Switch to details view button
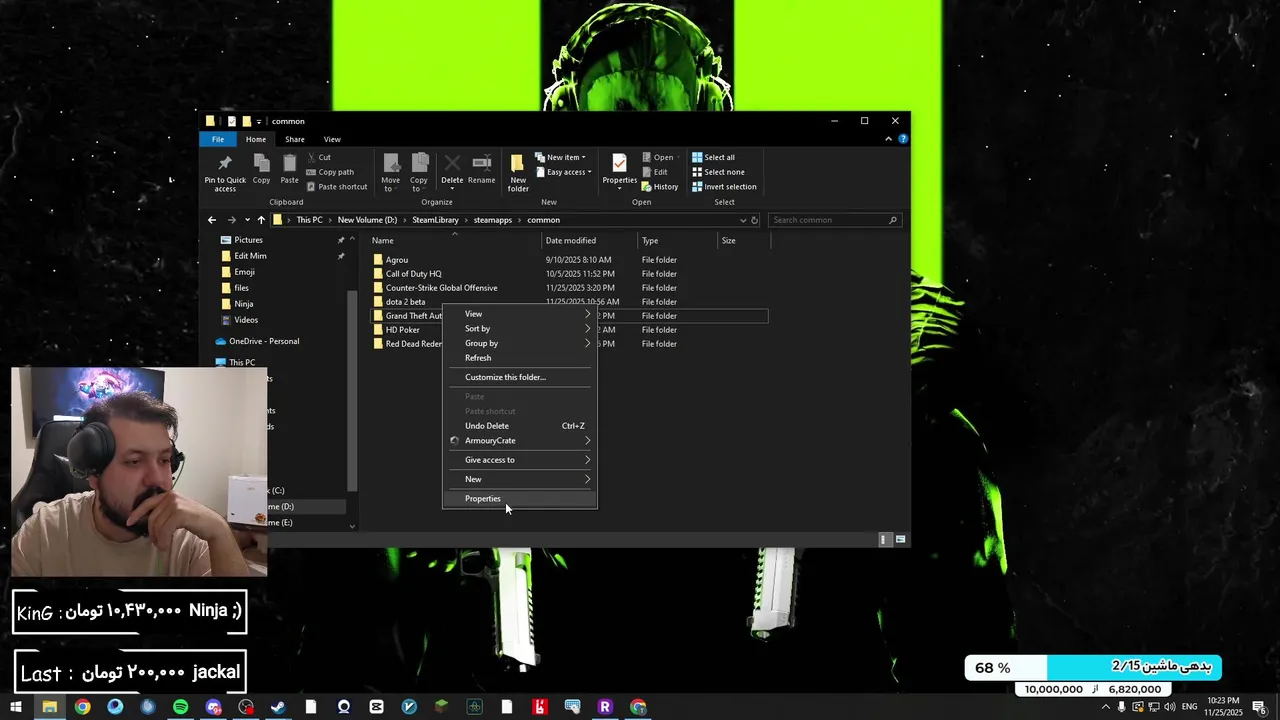 [883, 539]
